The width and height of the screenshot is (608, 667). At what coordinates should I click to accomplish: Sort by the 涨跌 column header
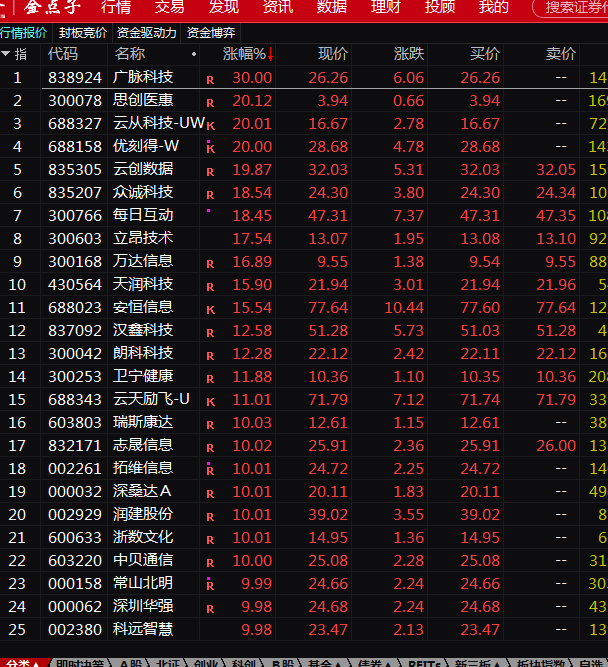[409, 54]
